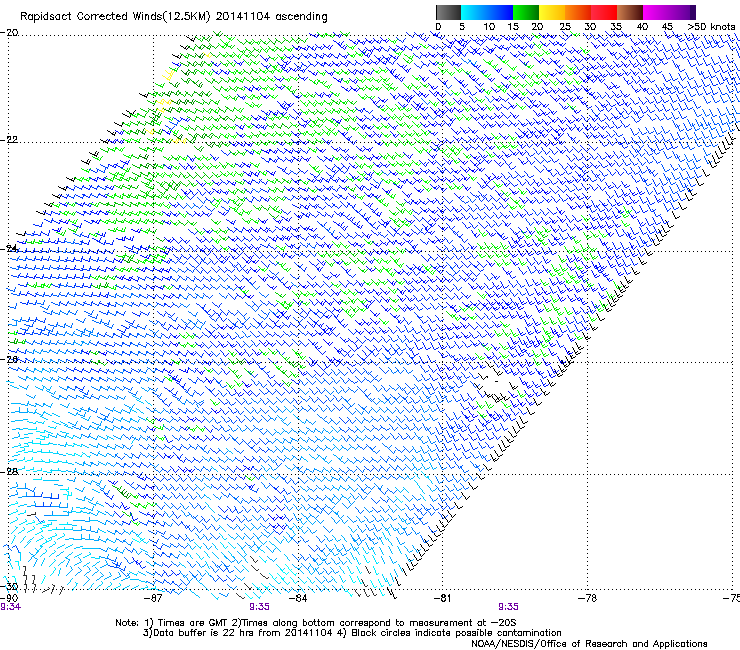Click the -84 longitude axis label
Image resolution: width=740 pixels, height=650 pixels.
click(298, 598)
